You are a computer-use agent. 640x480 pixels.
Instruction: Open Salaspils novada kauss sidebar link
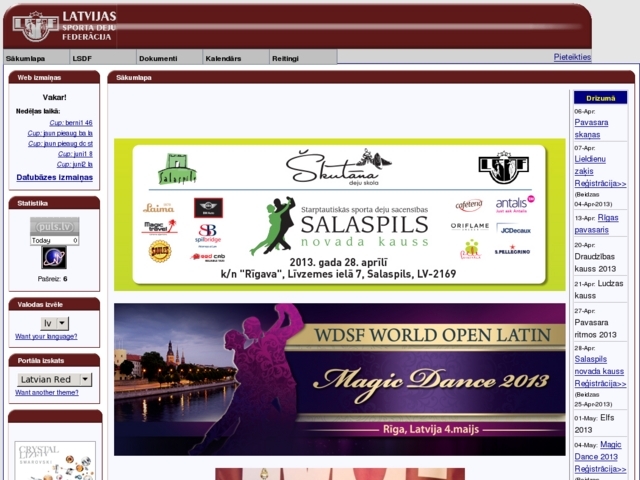coord(599,365)
